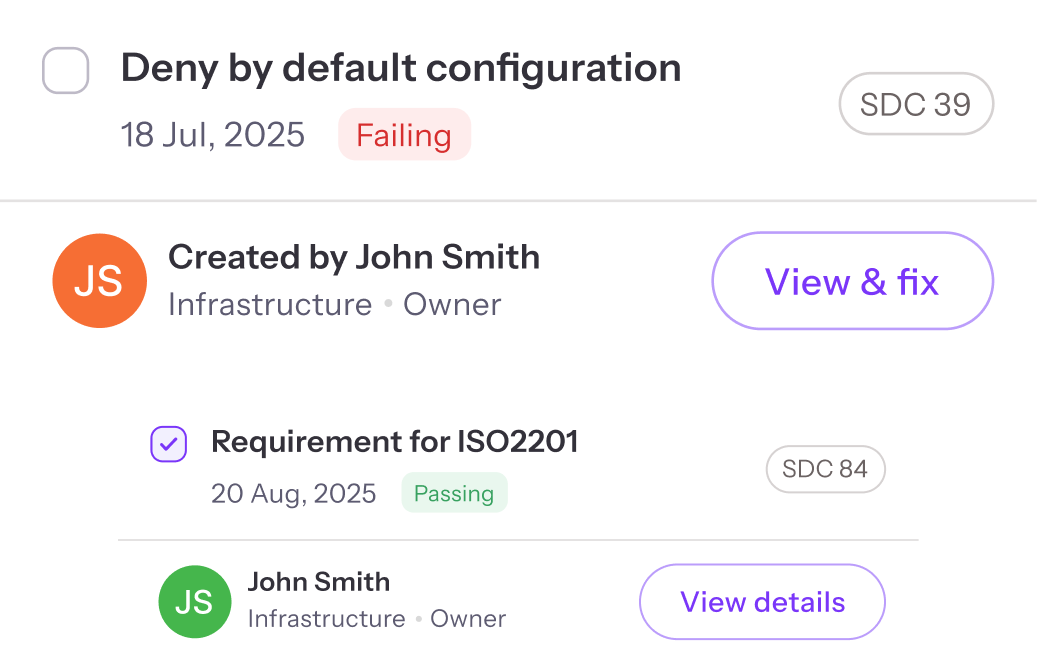Viewport: 1037px width, 663px height.
Task: Open the Infrastructure Owner profile link
Action: click(334, 305)
